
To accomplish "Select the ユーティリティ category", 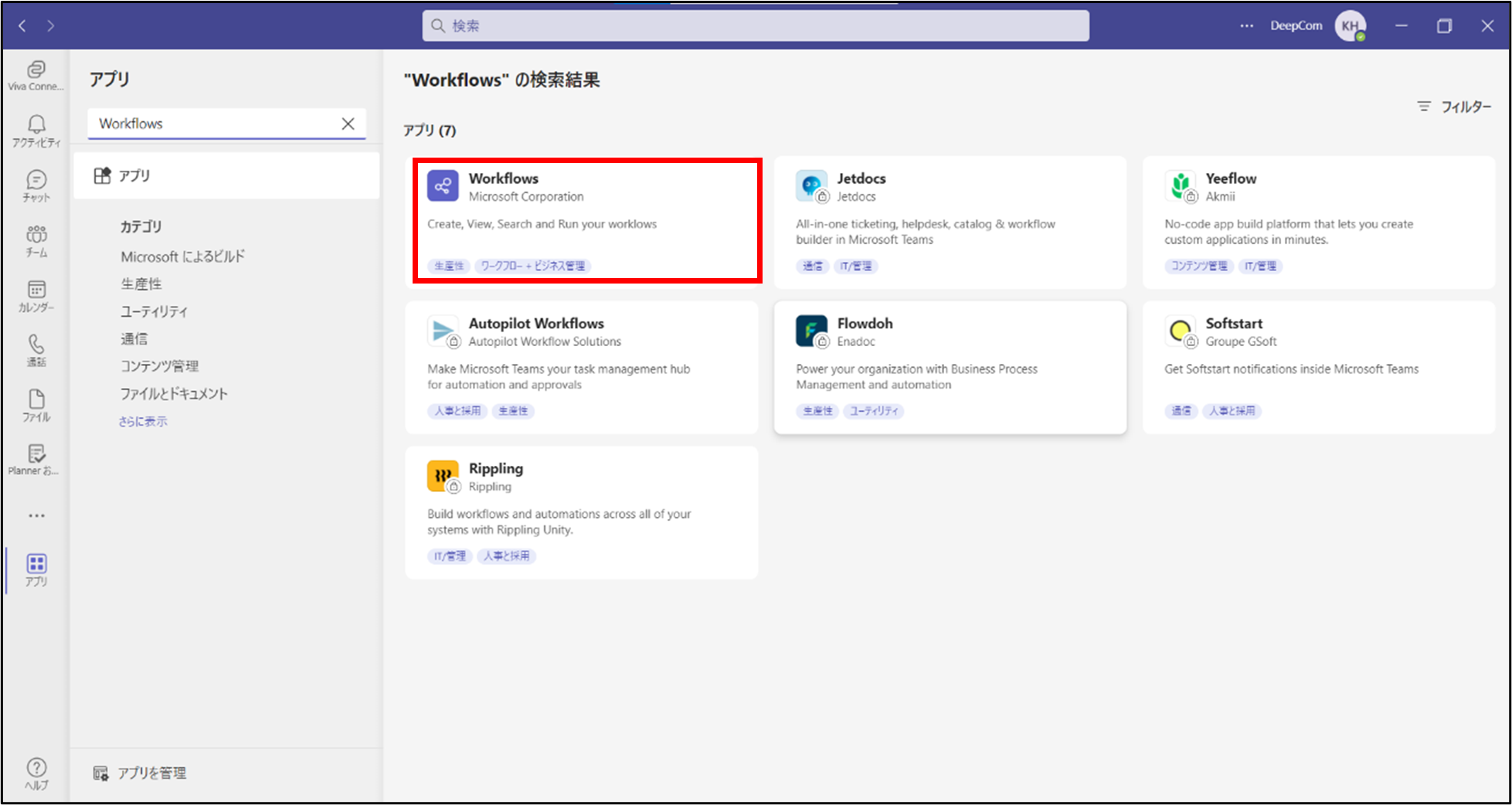I will coord(154,311).
